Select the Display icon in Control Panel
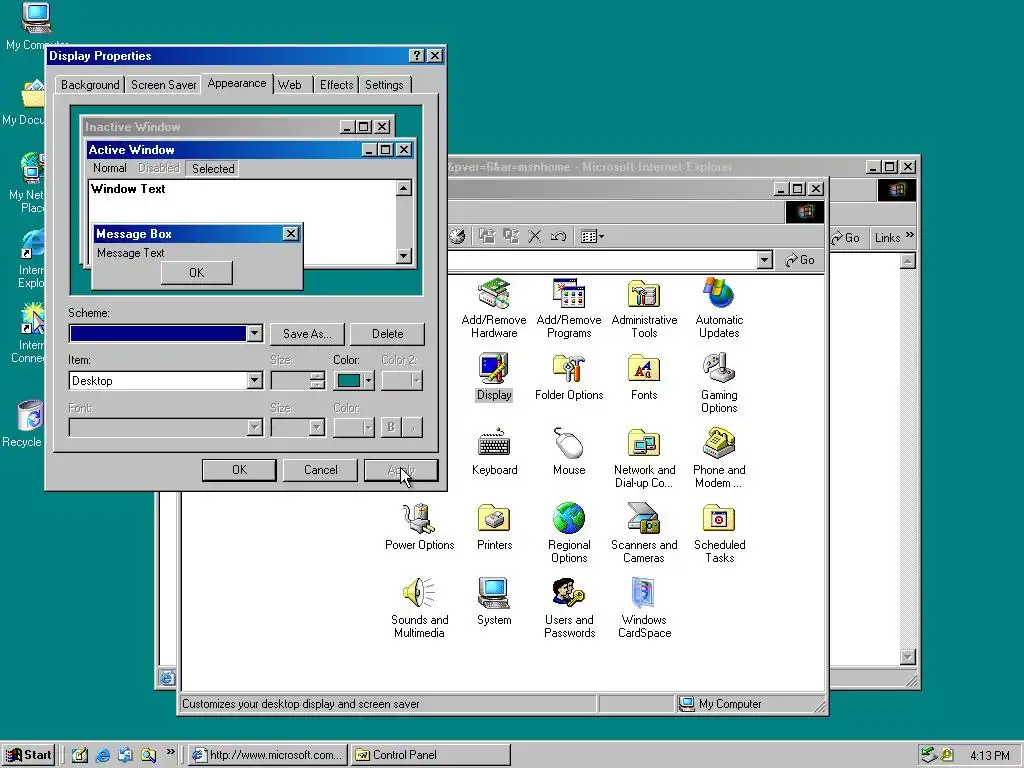This screenshot has height=768, width=1024. pyautogui.click(x=494, y=377)
